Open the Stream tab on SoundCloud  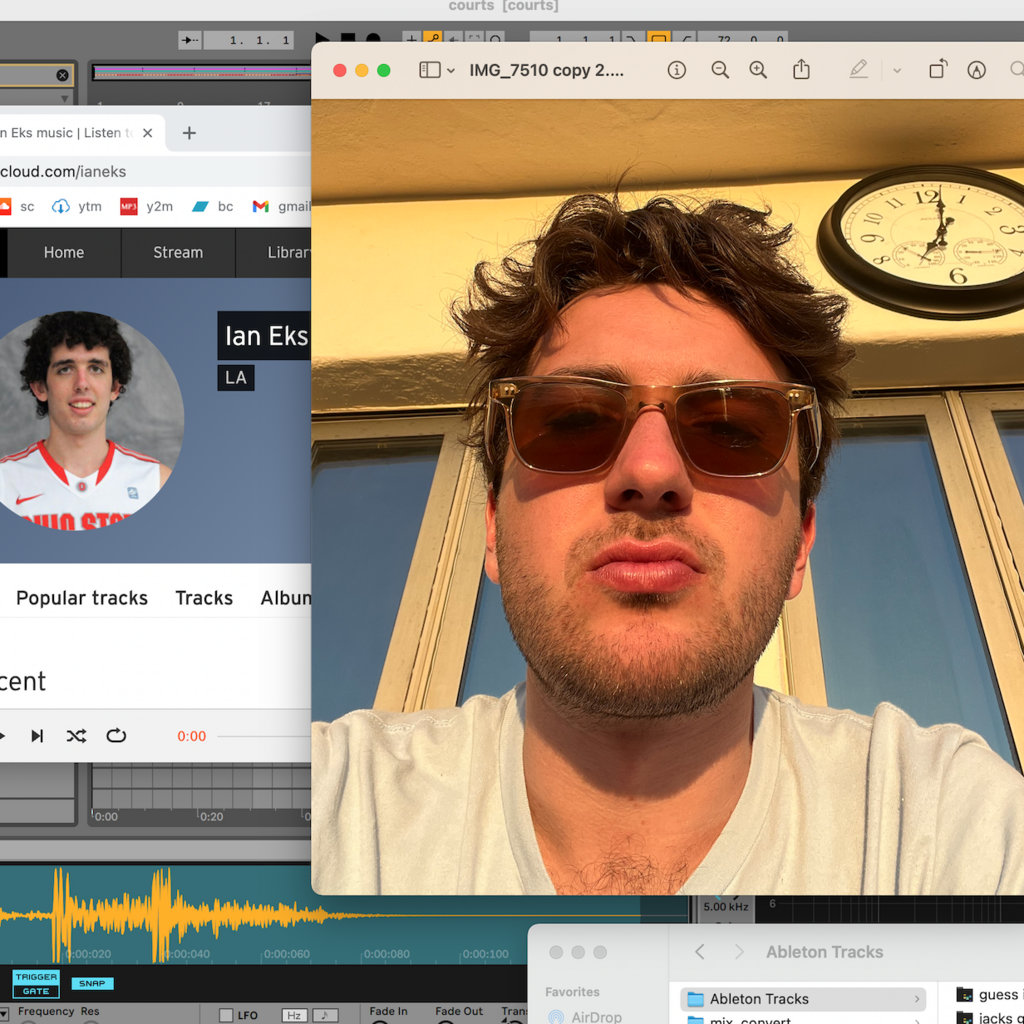click(178, 253)
